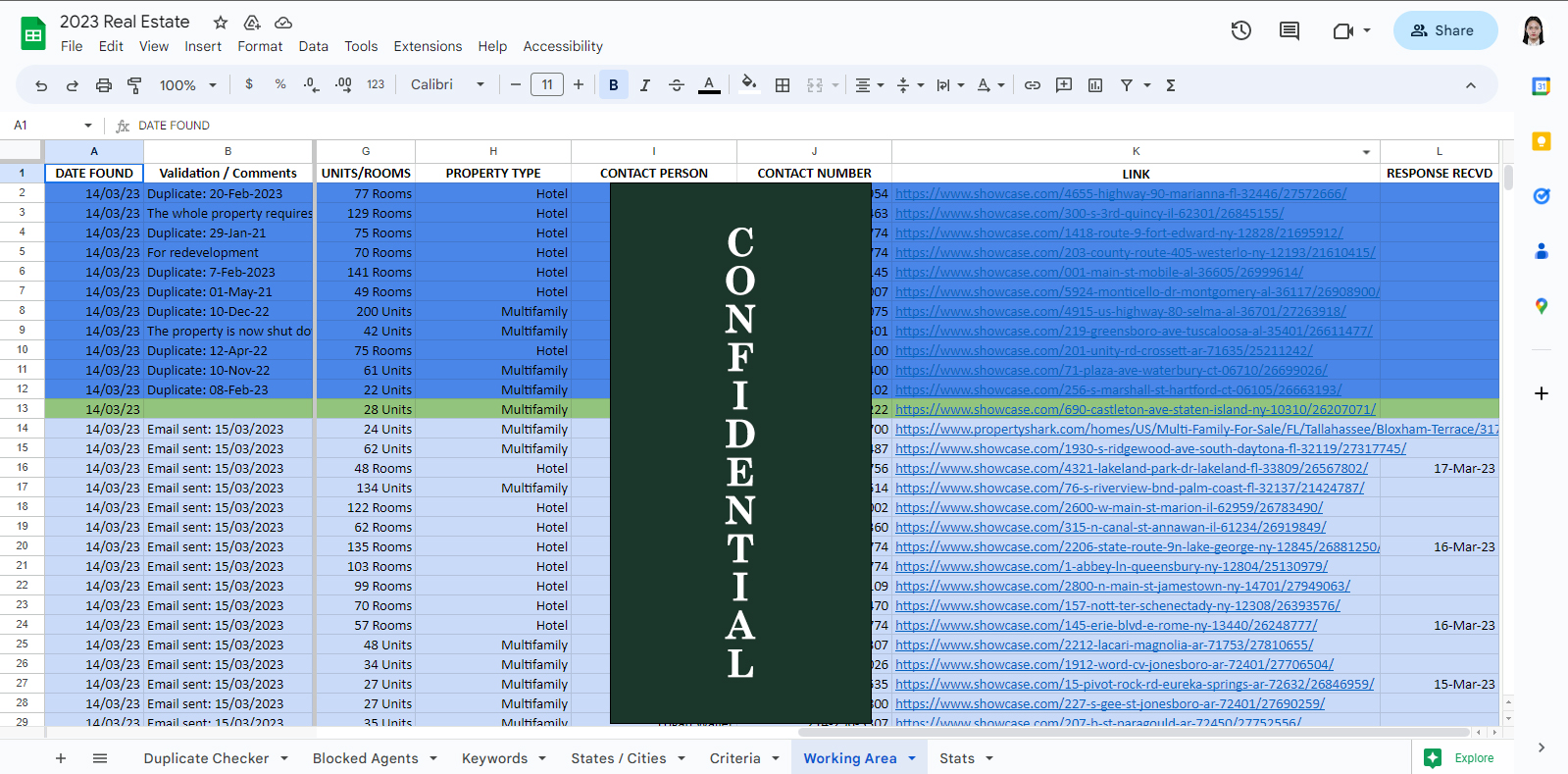Open the Google account avatar

tap(1534, 30)
